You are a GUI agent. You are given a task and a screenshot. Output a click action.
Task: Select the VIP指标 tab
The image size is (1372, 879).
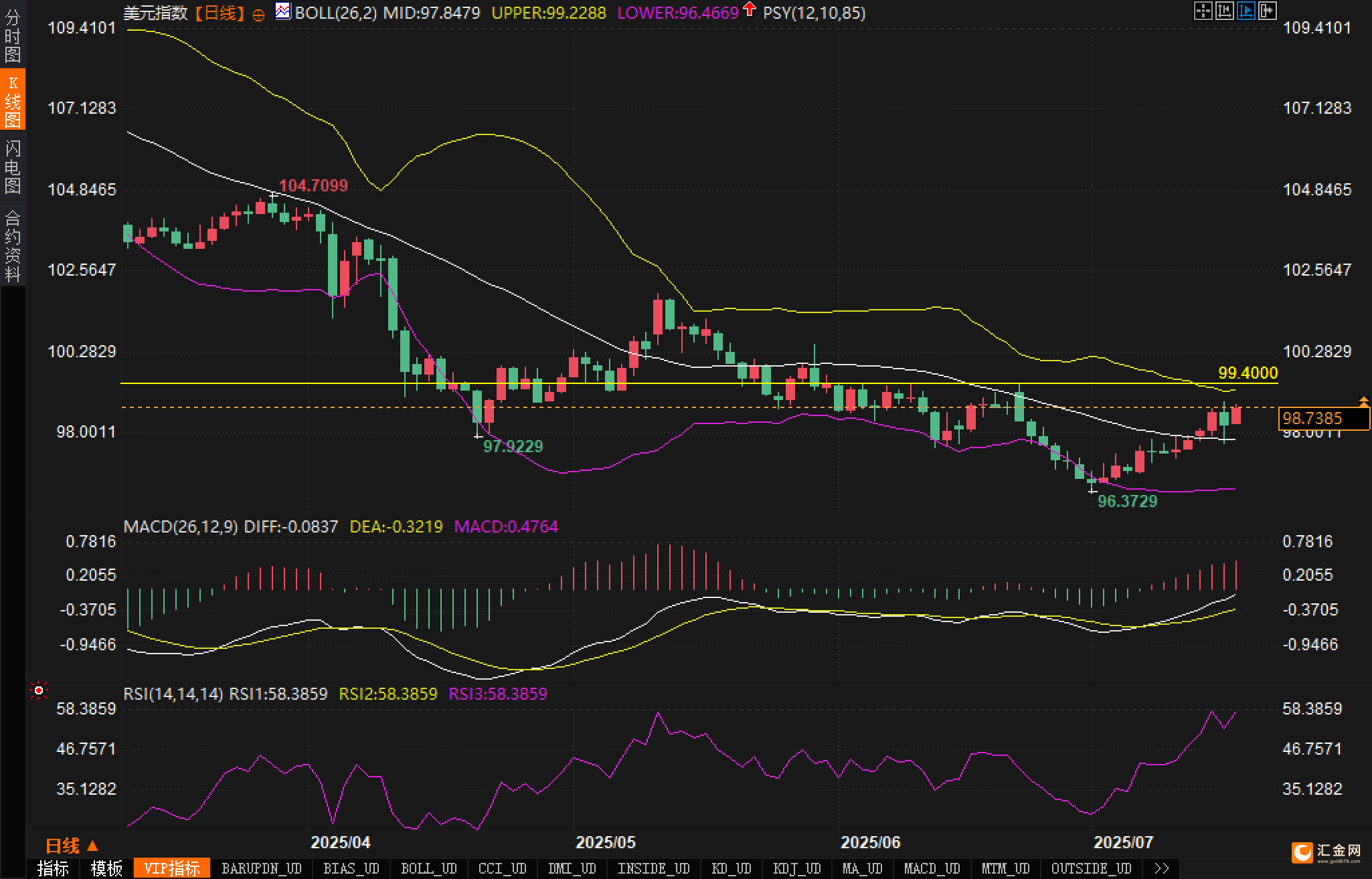point(172,868)
